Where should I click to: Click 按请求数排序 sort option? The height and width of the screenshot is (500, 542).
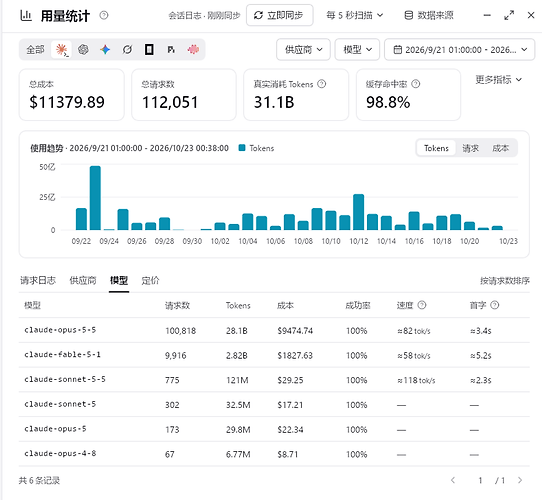(505, 281)
